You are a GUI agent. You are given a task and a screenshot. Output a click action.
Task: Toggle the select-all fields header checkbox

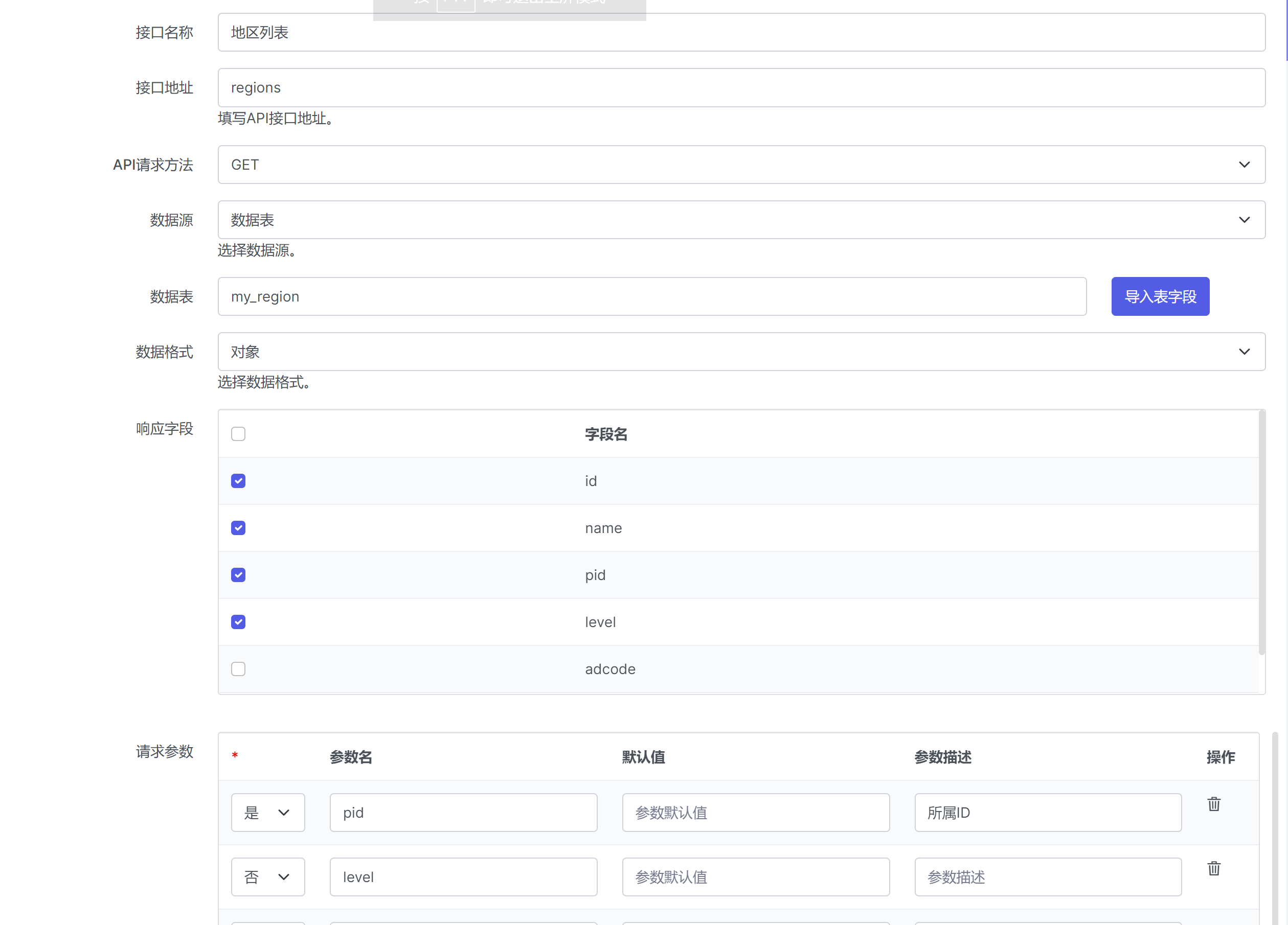(x=238, y=434)
